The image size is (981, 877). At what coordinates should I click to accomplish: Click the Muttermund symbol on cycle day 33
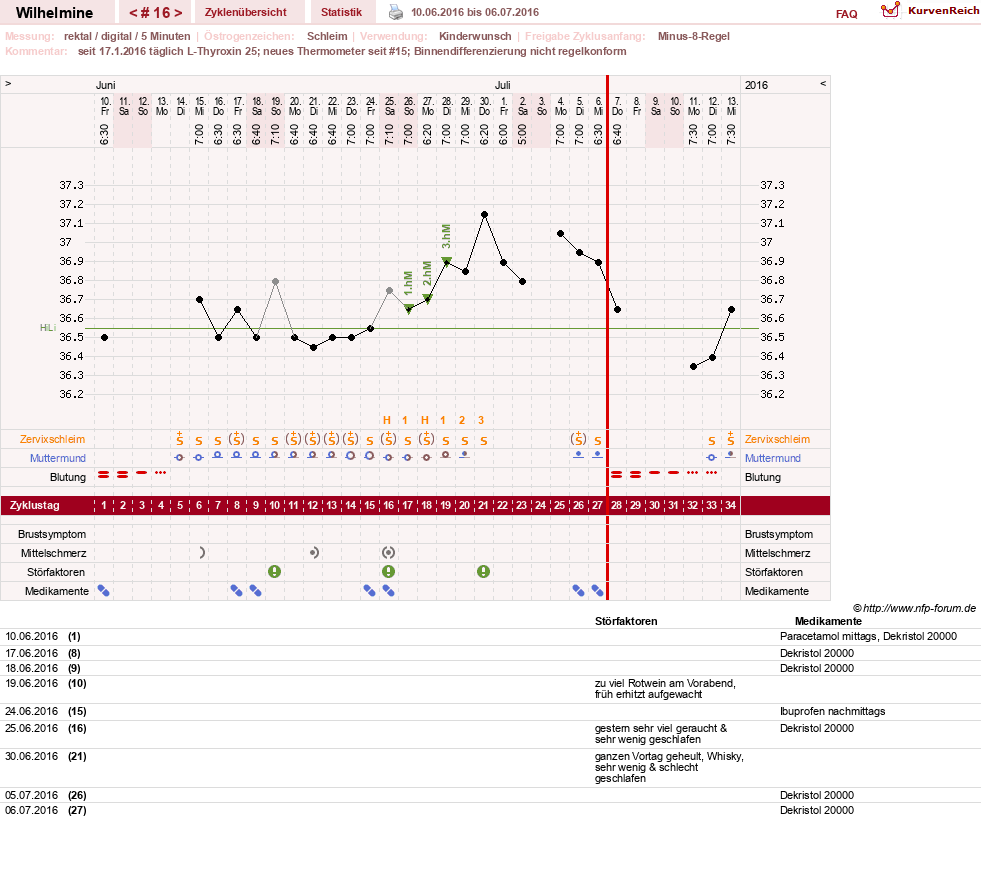tap(711, 457)
